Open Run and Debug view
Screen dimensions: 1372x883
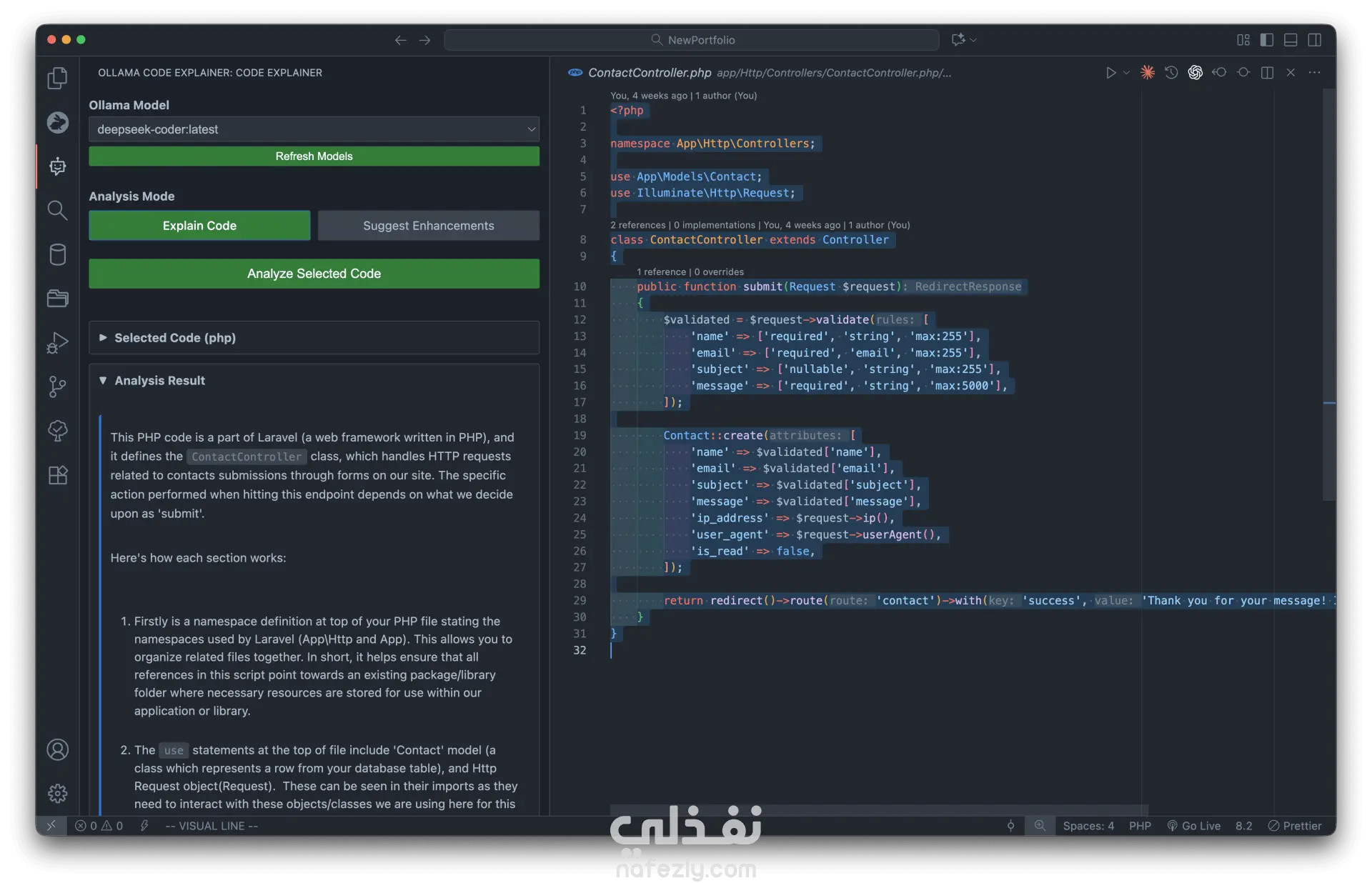tap(57, 344)
